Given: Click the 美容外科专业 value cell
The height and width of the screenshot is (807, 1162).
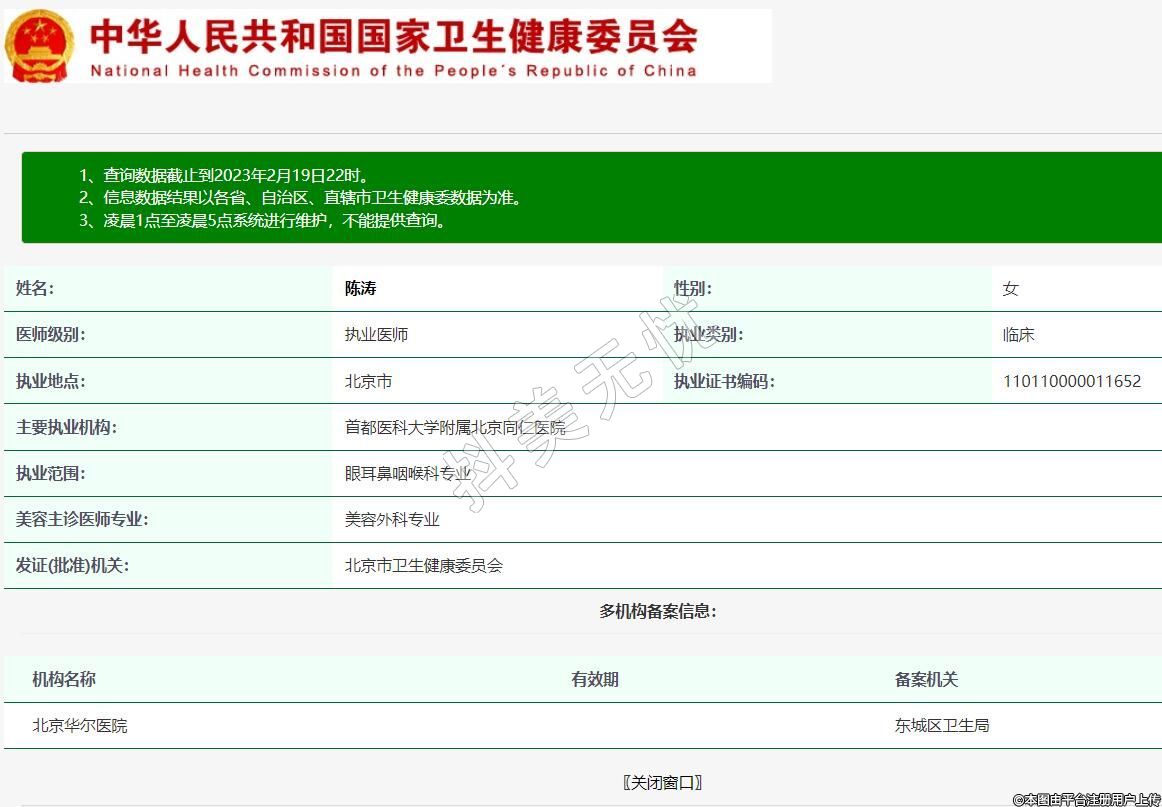Looking at the screenshot, I should [392, 519].
